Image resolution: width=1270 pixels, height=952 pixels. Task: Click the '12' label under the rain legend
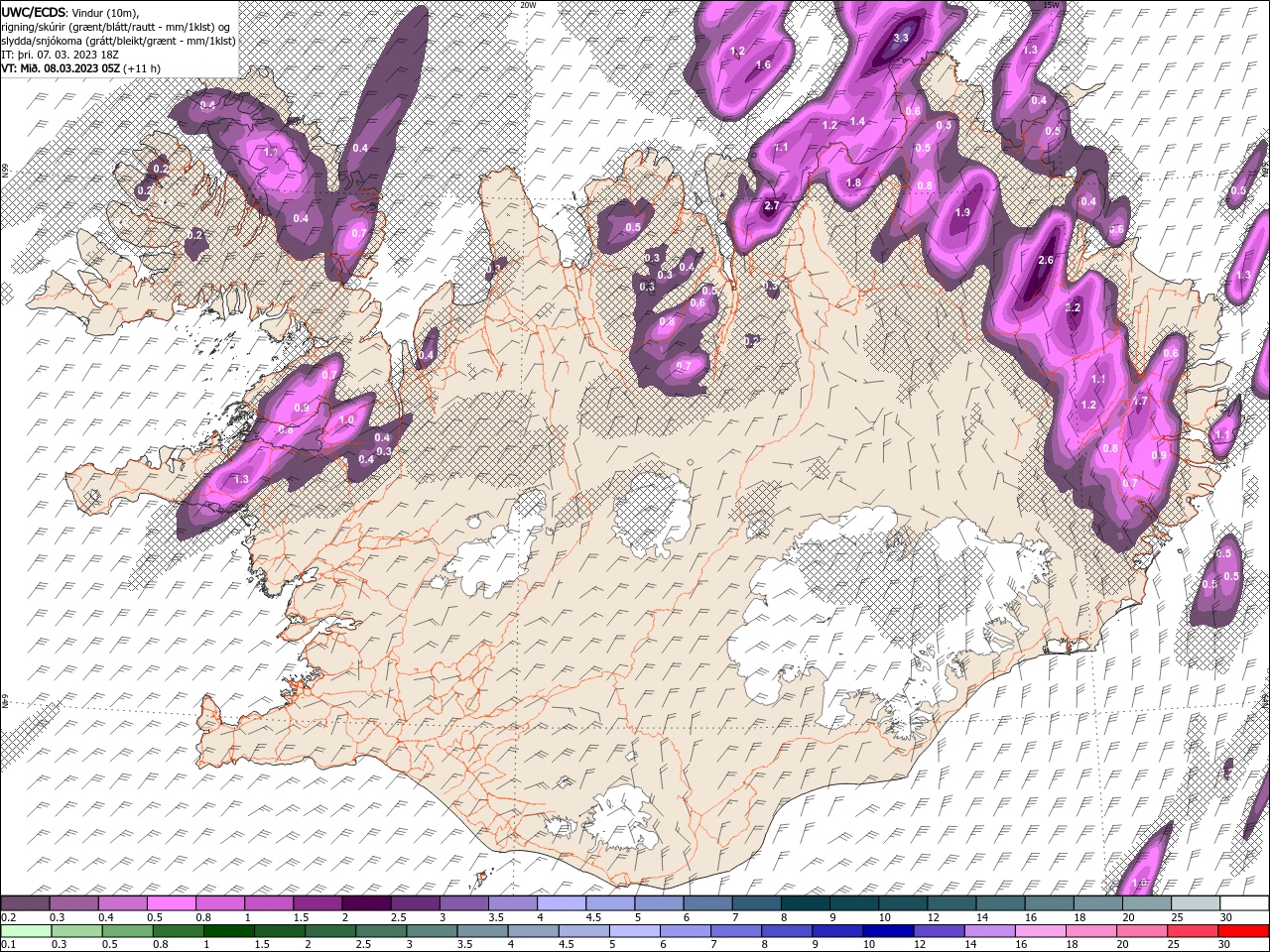(x=920, y=945)
